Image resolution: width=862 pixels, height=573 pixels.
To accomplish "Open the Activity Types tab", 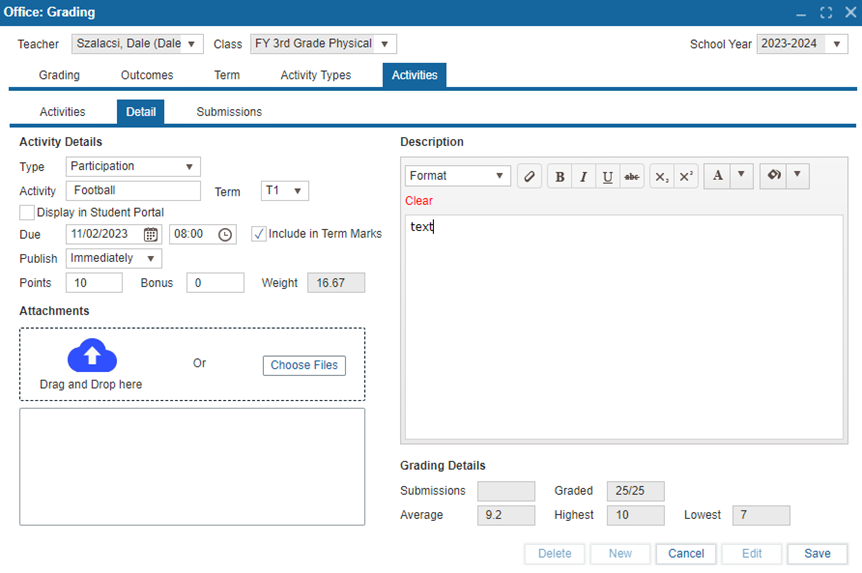I will coord(315,75).
